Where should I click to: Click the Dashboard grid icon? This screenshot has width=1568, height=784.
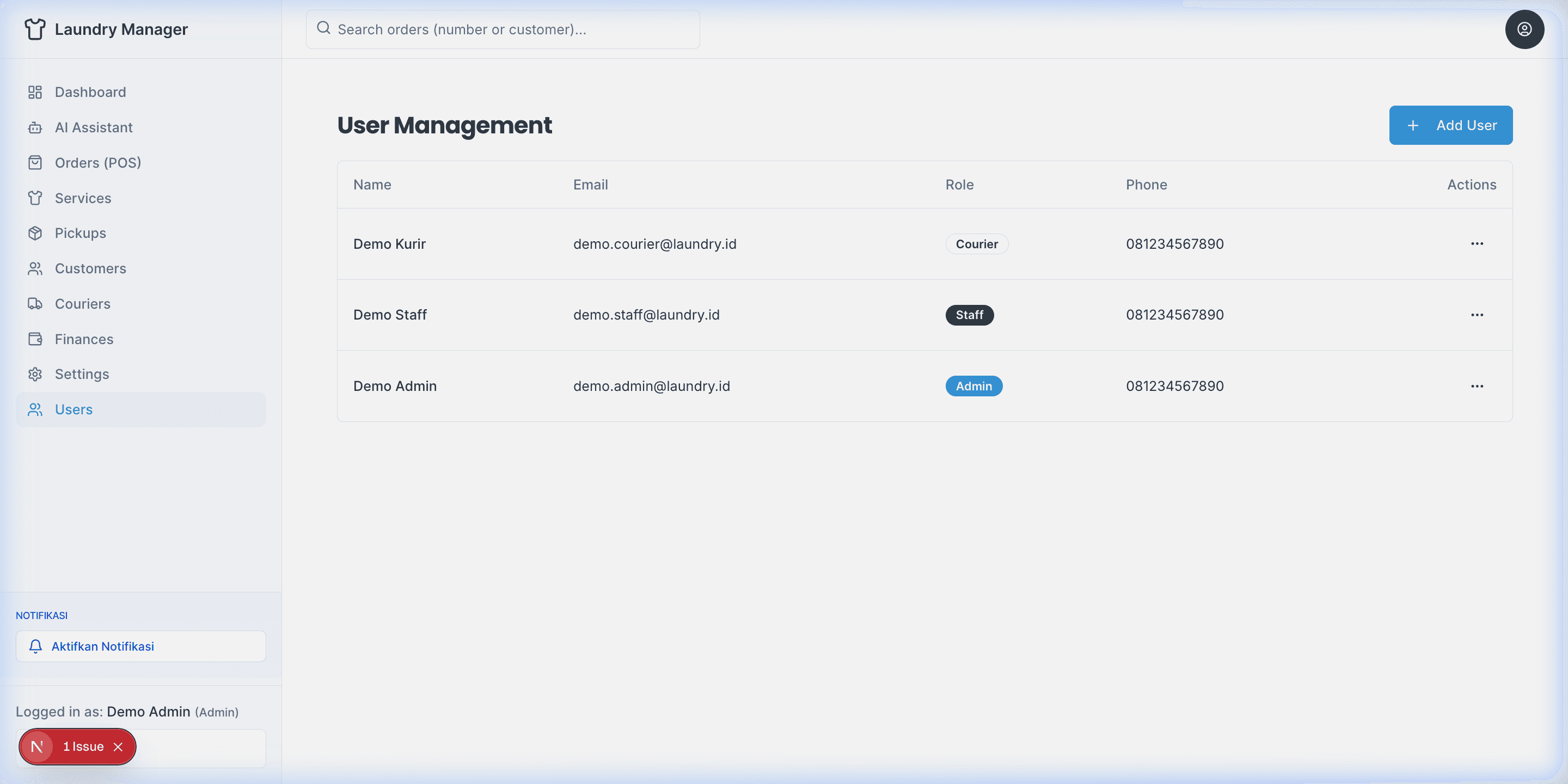coord(35,92)
